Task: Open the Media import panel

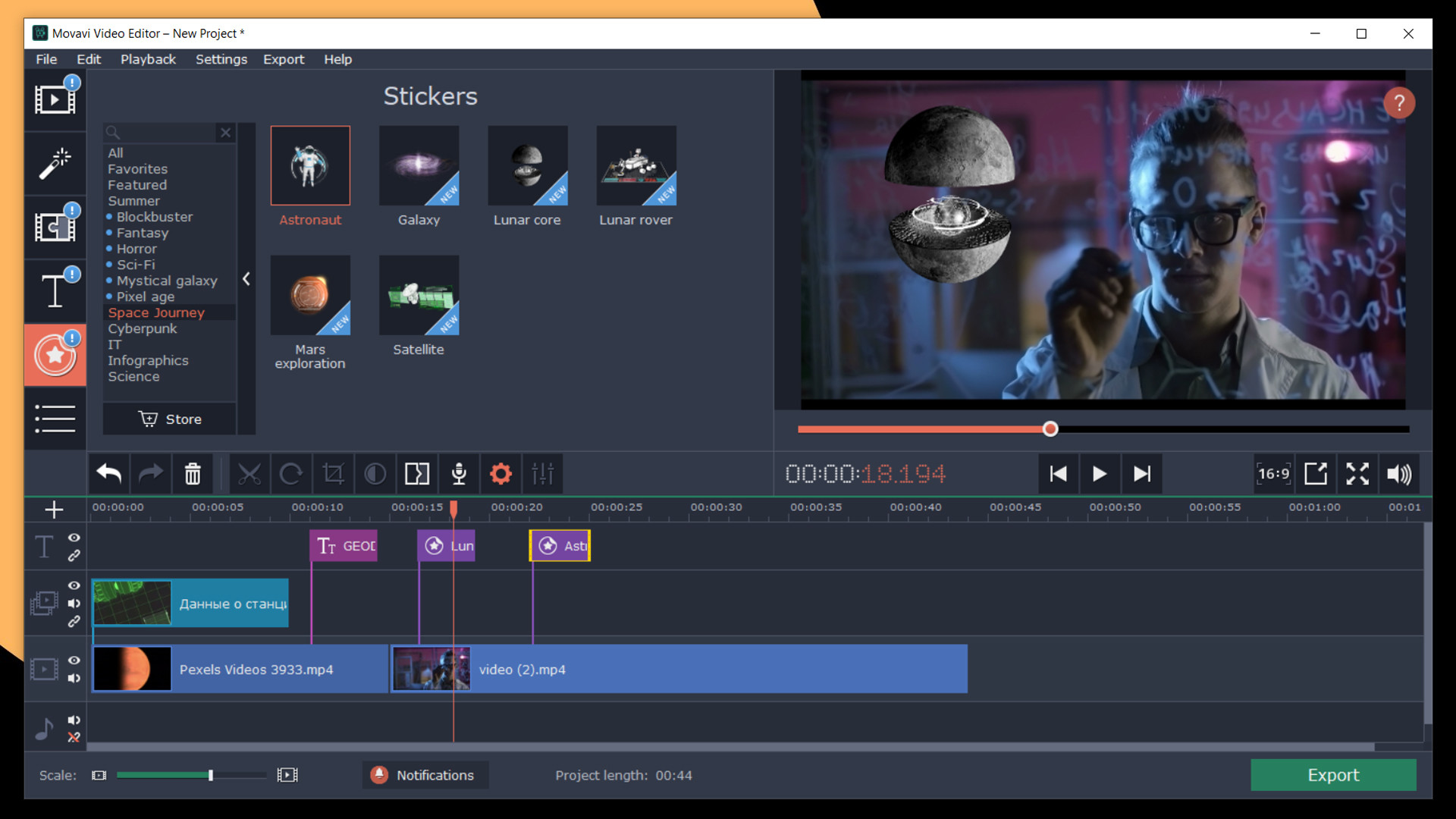Action: pos(55,99)
